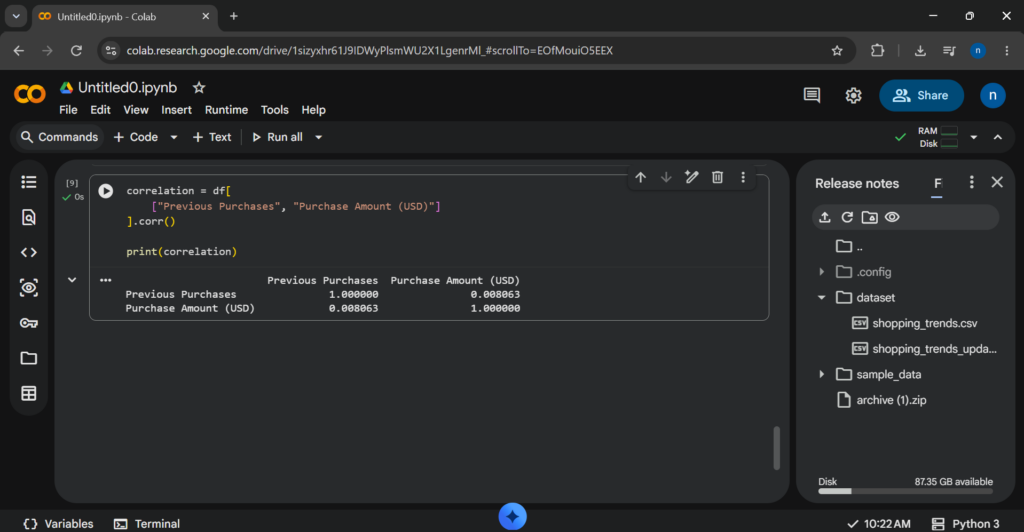Open the View menu

click(136, 110)
